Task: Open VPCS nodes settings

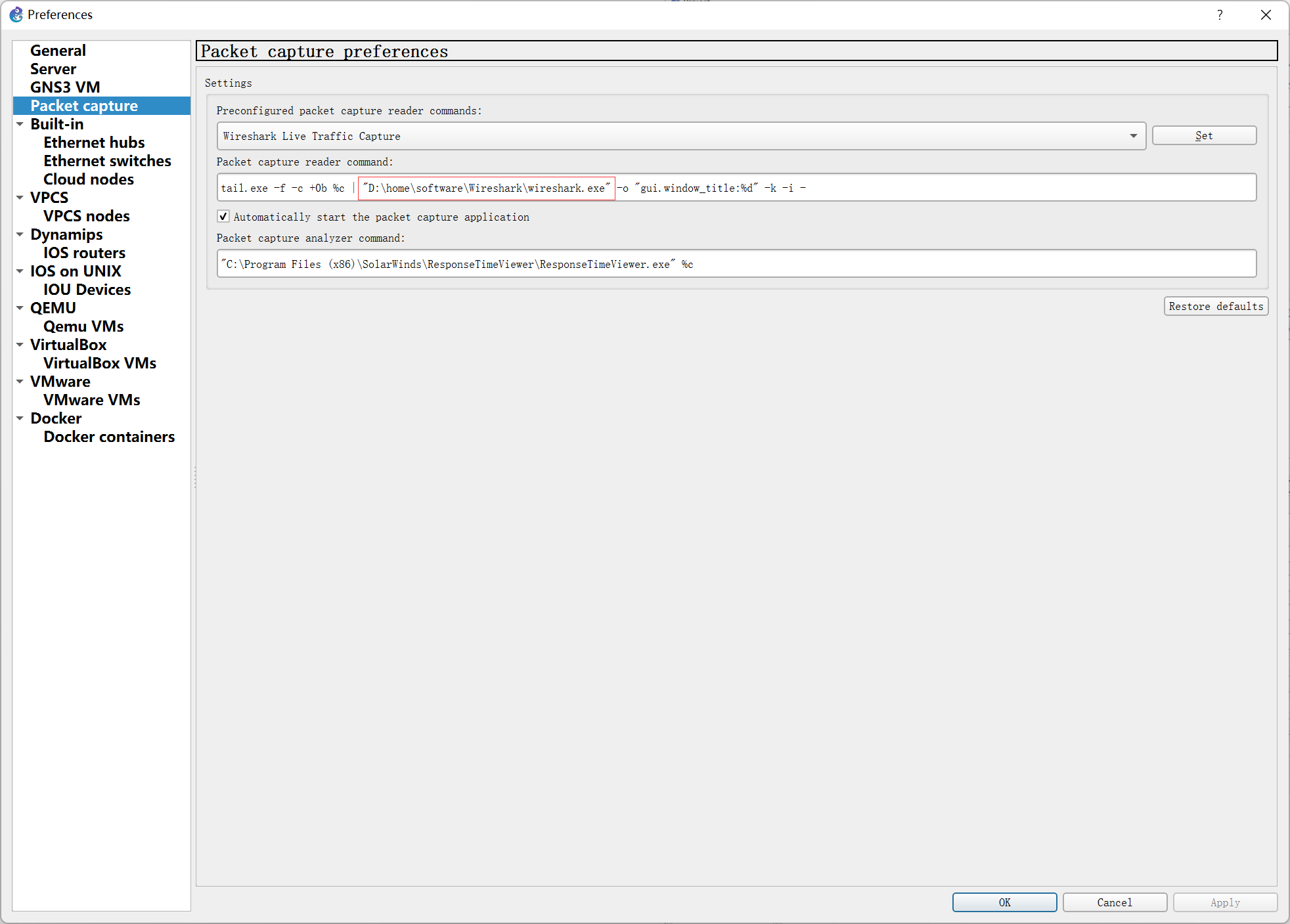Action: pyautogui.click(x=87, y=216)
